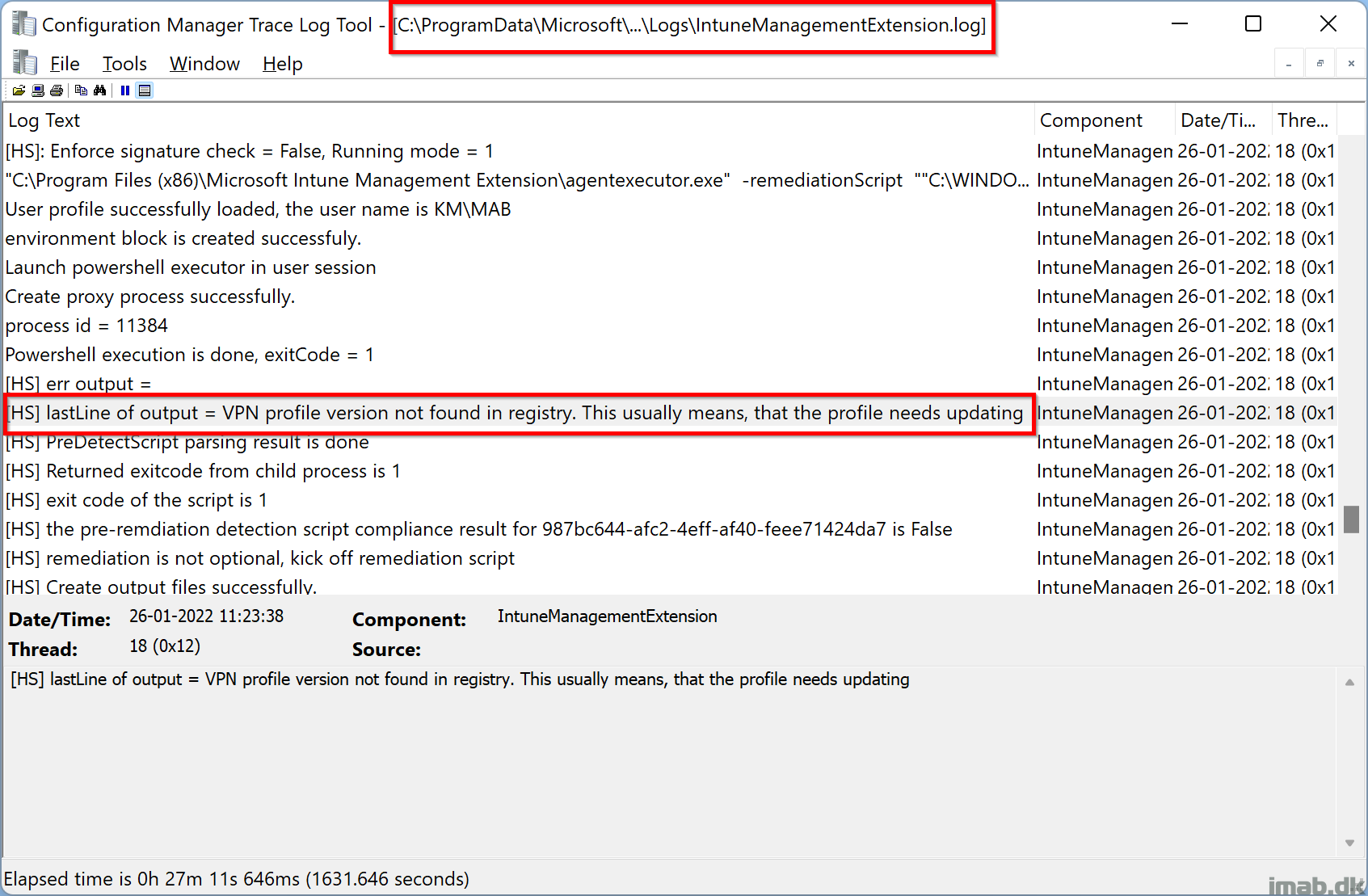Select the scrollbar thumb of the log list

point(1351,520)
